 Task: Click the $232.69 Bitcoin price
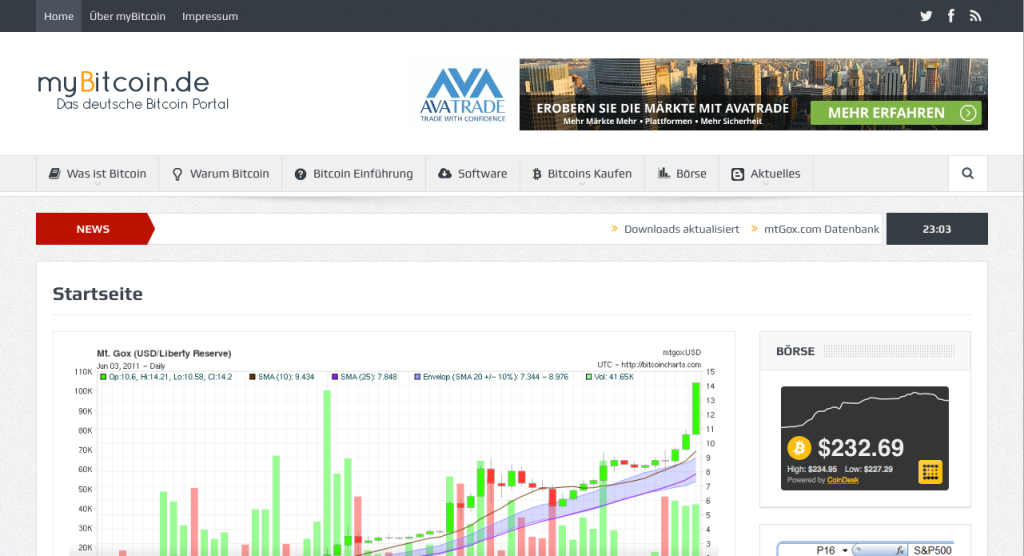[x=861, y=448]
